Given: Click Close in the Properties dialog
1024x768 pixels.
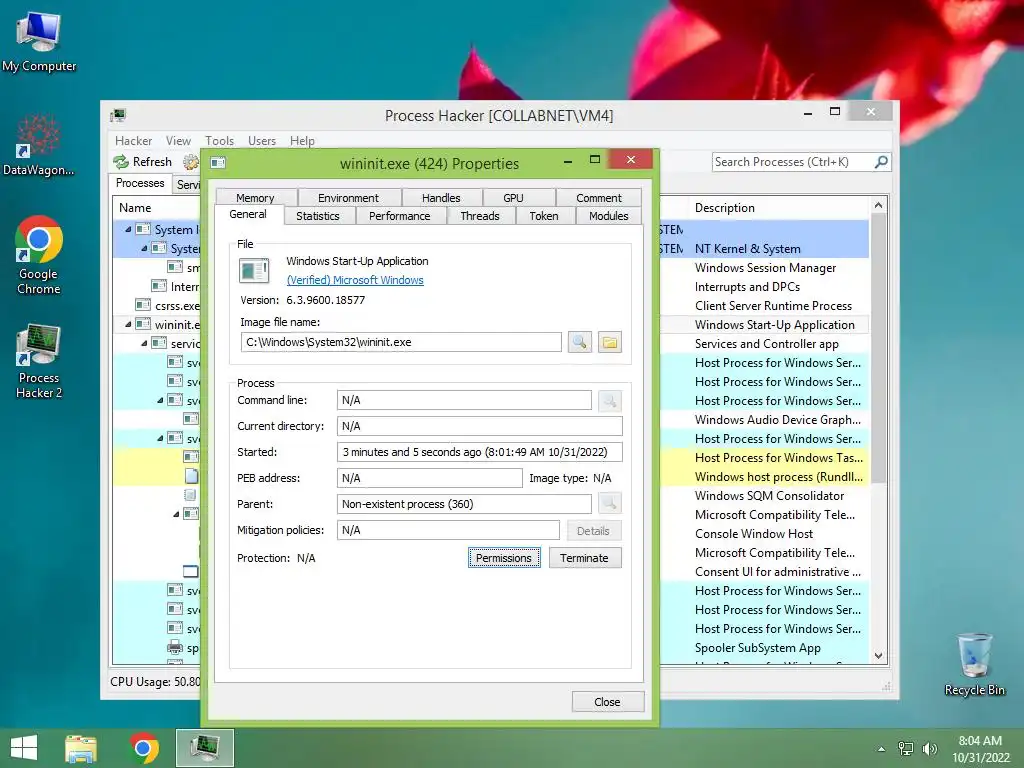Looking at the screenshot, I should tap(607, 701).
